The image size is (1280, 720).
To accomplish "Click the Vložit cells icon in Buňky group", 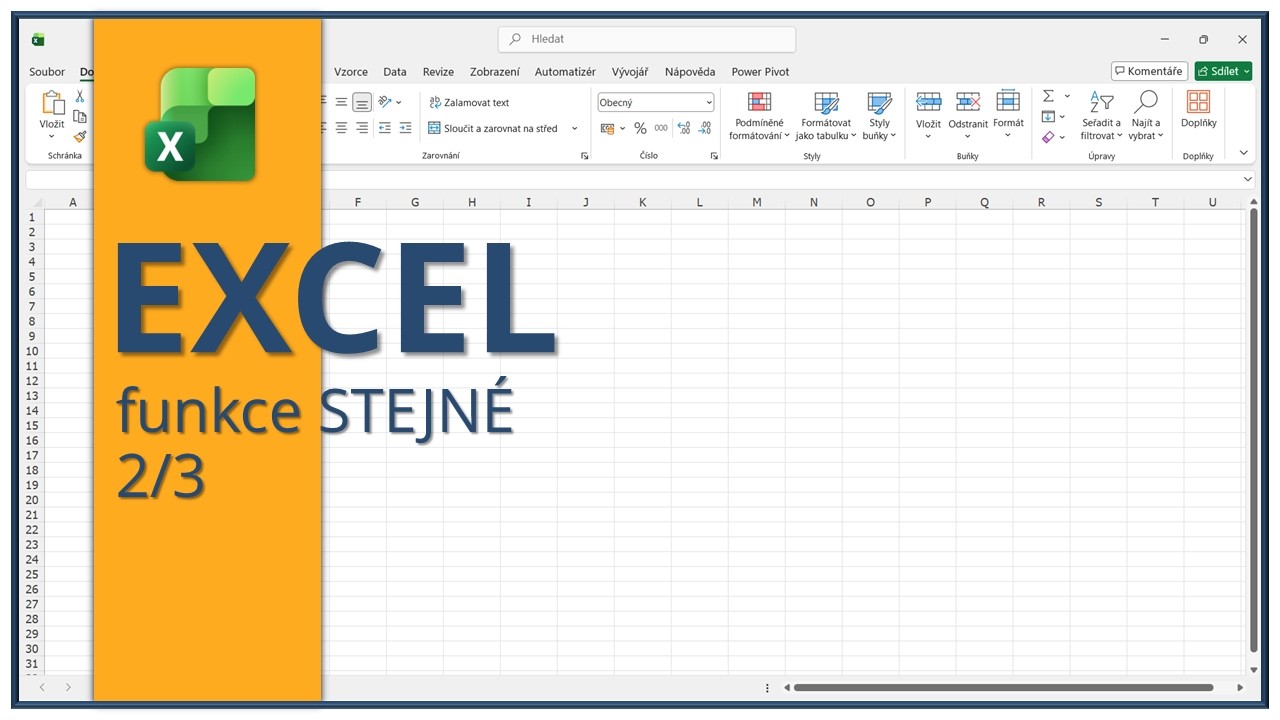I will pos(928,102).
